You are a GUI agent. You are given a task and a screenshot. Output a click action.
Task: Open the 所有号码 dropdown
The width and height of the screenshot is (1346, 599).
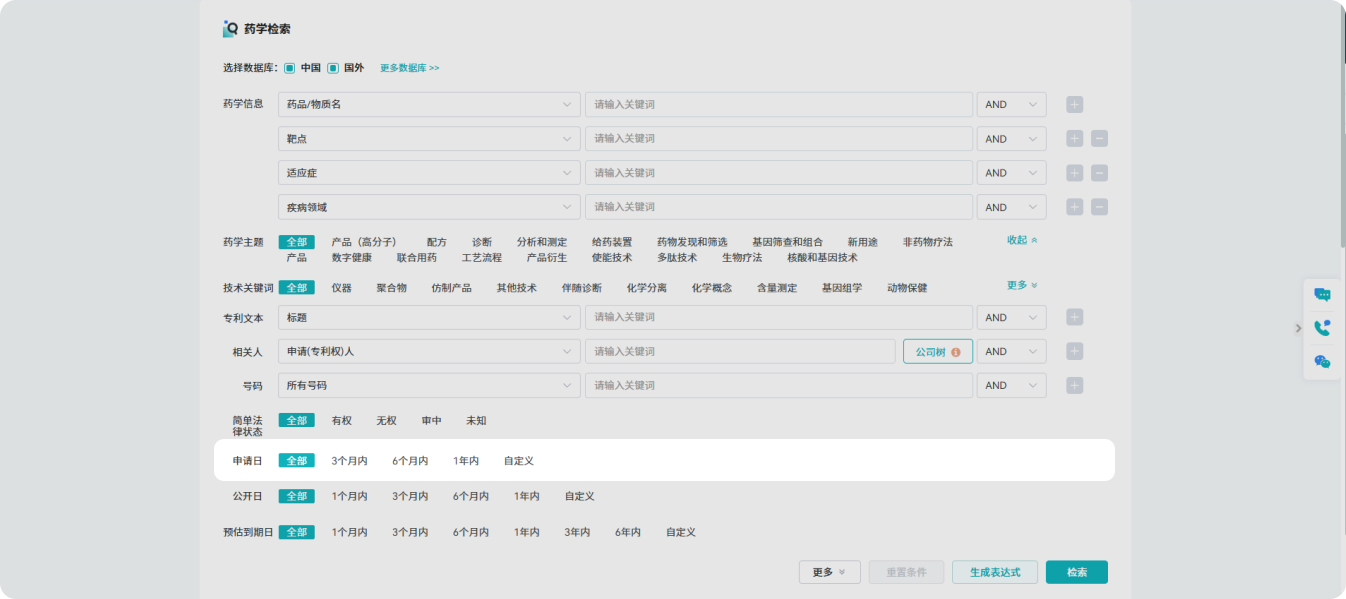(x=429, y=385)
